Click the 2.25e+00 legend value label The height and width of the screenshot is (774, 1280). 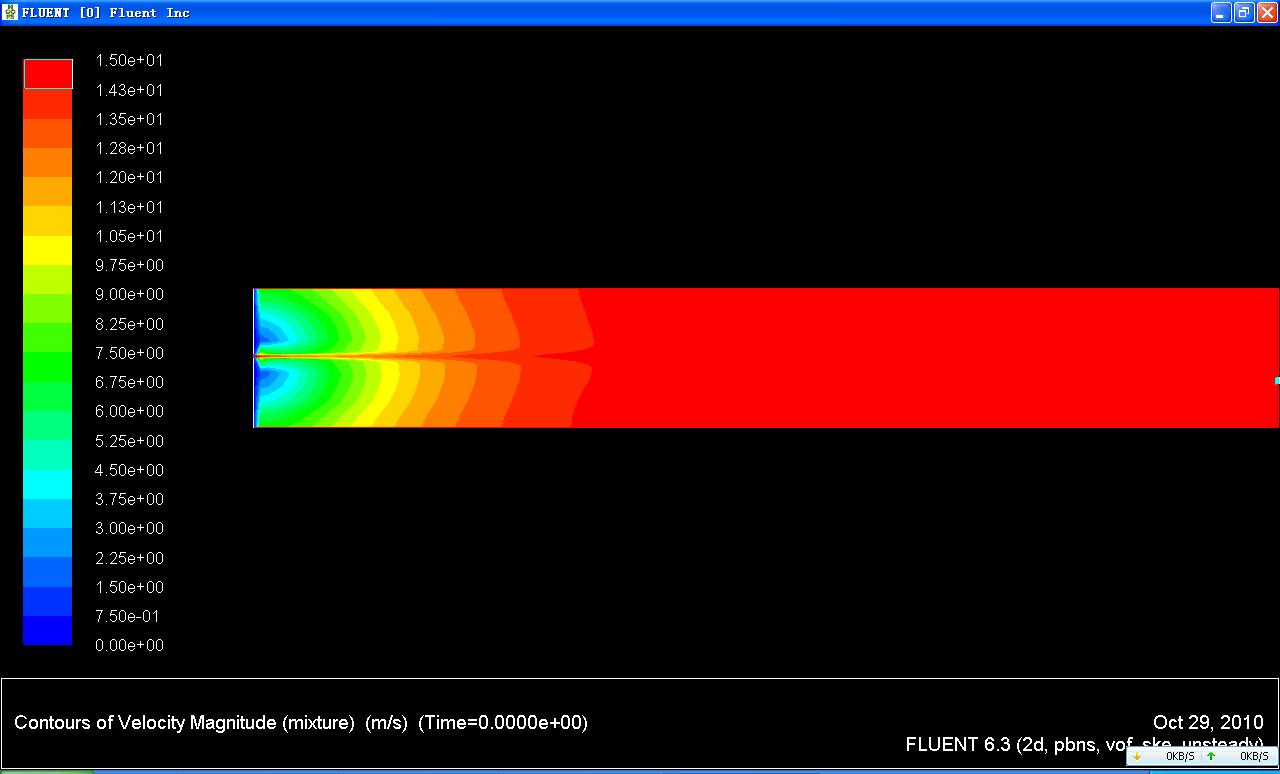[x=129, y=558]
